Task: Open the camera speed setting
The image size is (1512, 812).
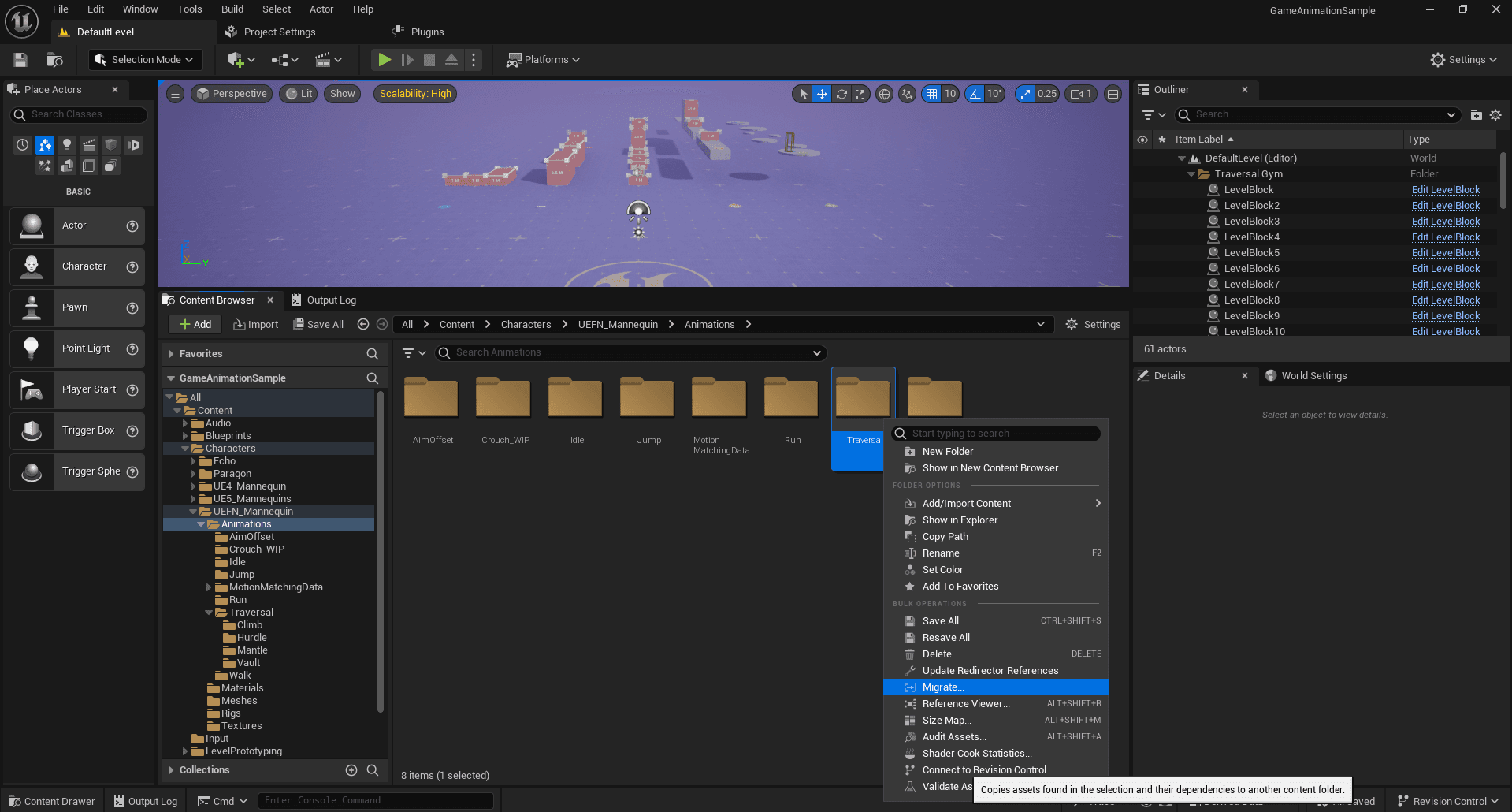Action: [1082, 94]
